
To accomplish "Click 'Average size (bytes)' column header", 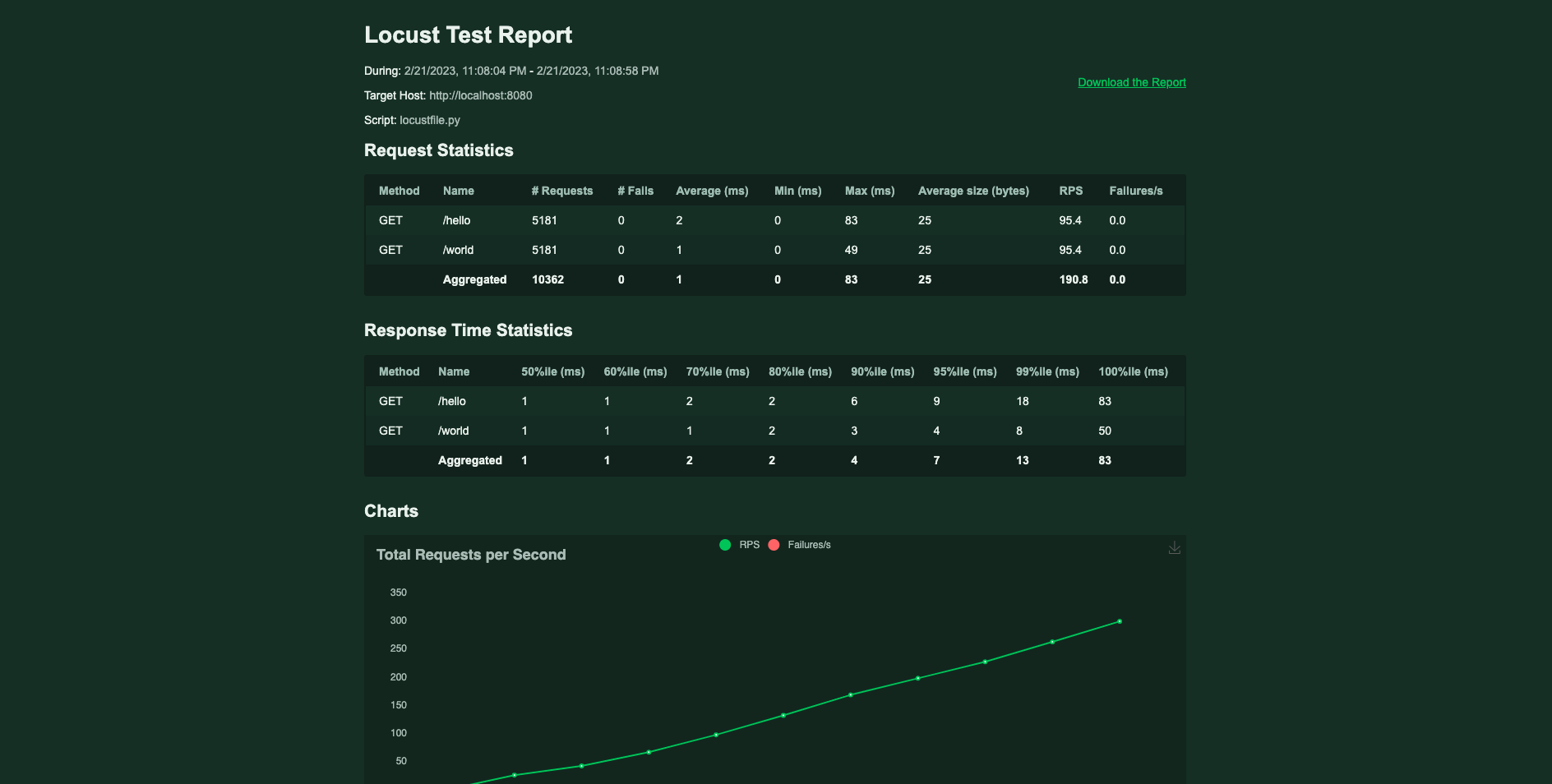I will [973, 191].
